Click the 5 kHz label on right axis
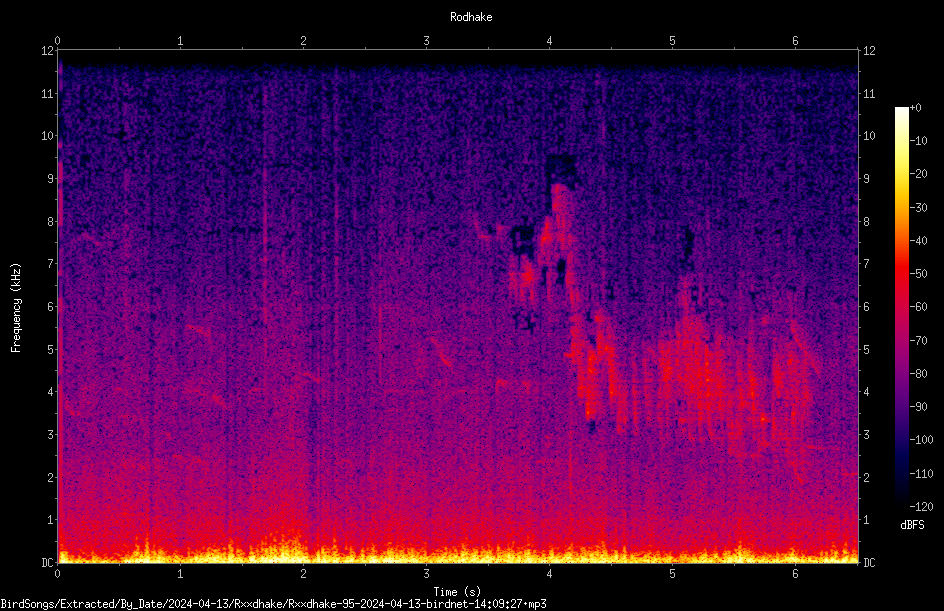Screen dimensions: 944x611 tap(866, 349)
